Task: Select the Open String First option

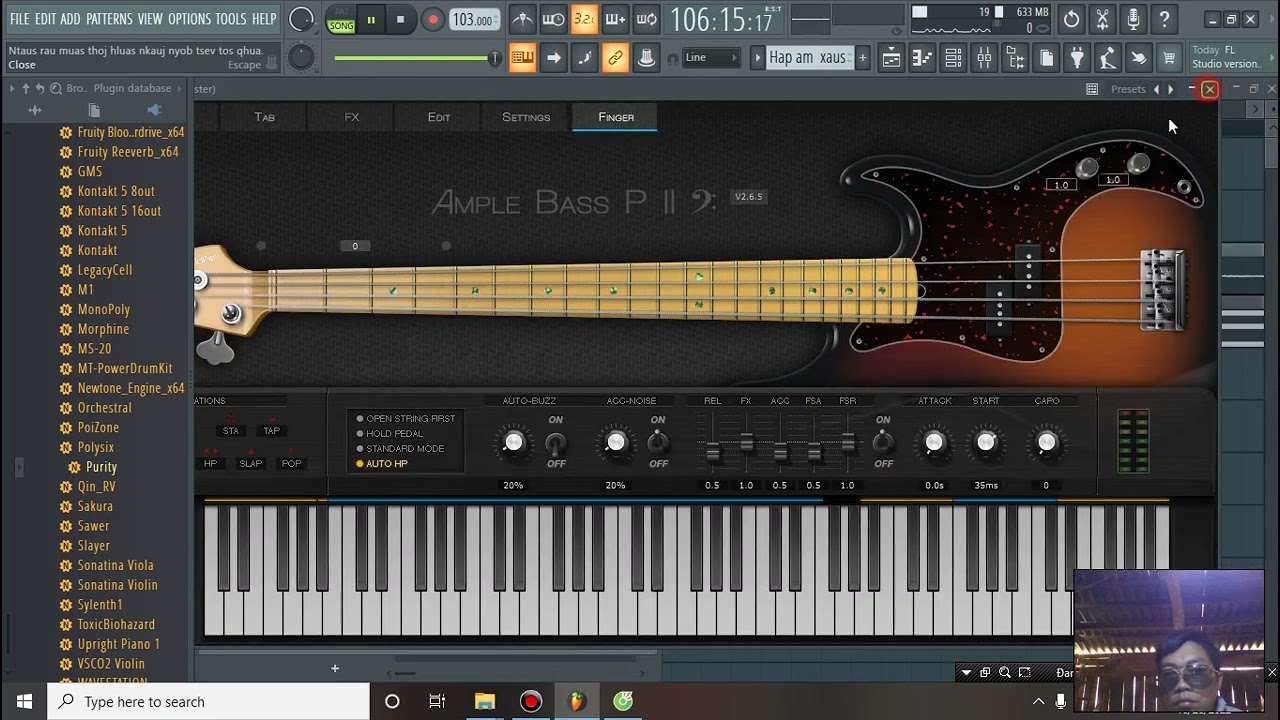Action: pyautogui.click(x=405, y=419)
